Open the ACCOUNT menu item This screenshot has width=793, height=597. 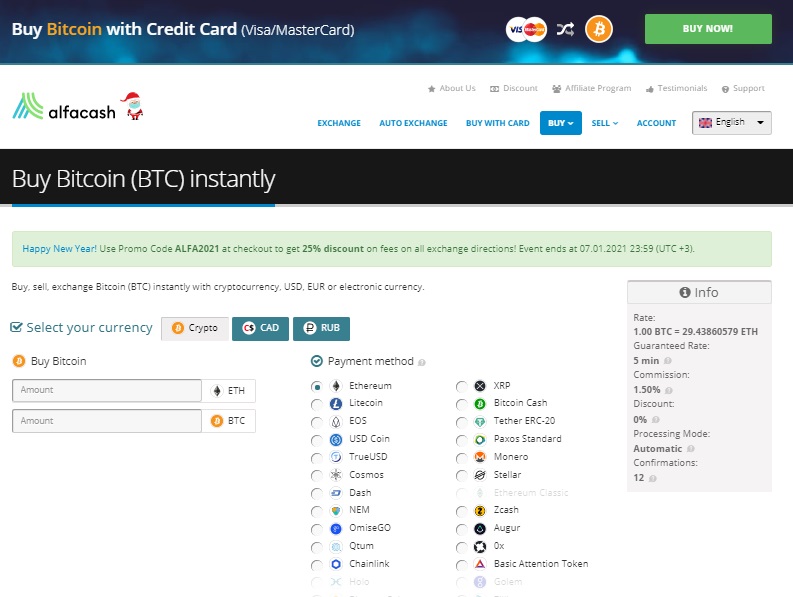coord(656,123)
